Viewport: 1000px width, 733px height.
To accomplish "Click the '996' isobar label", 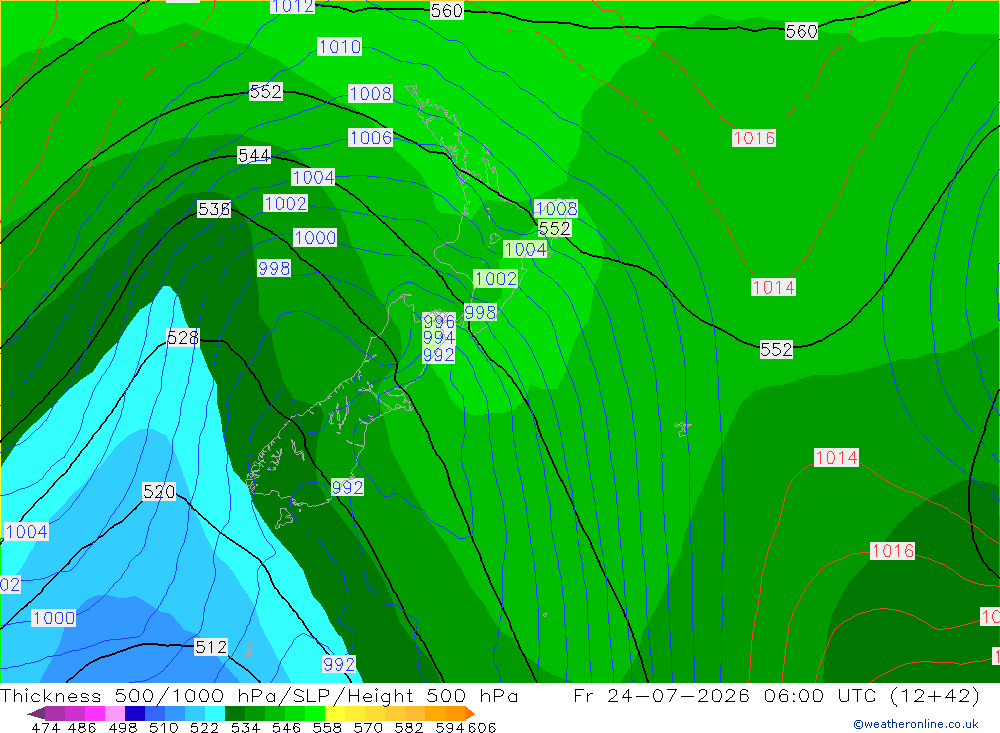I will [439, 321].
